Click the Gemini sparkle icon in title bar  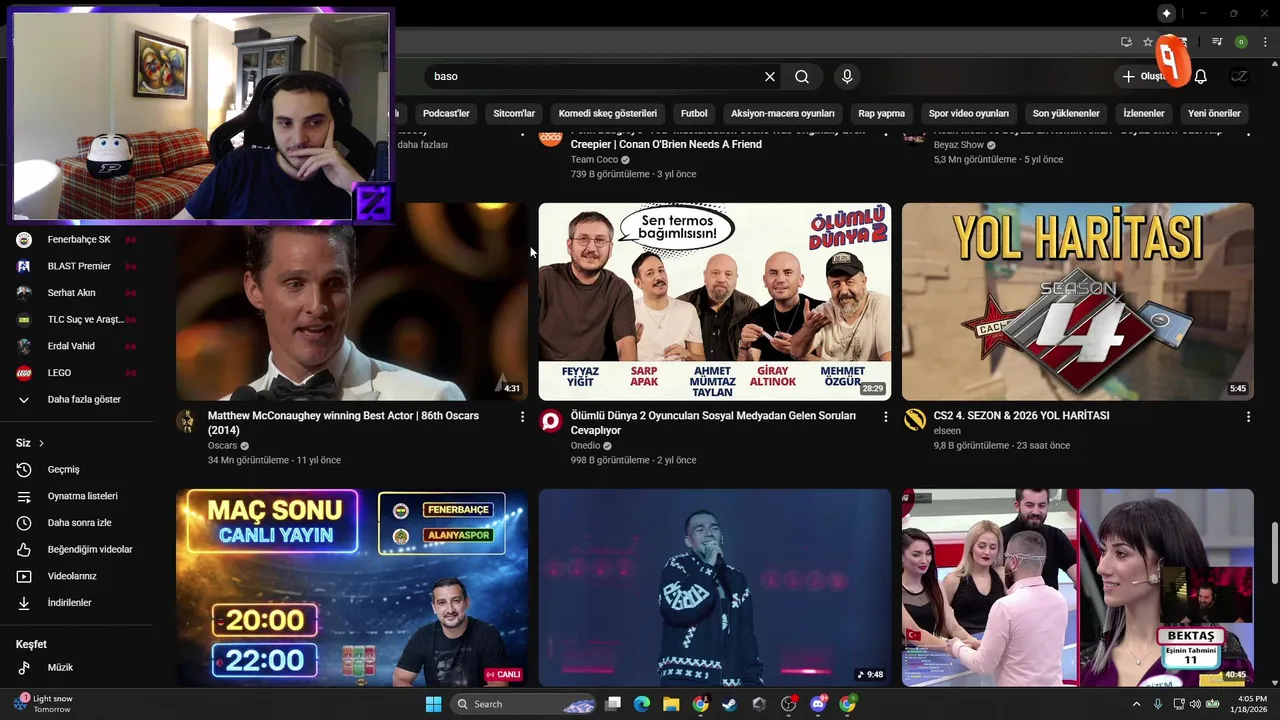pos(1166,13)
